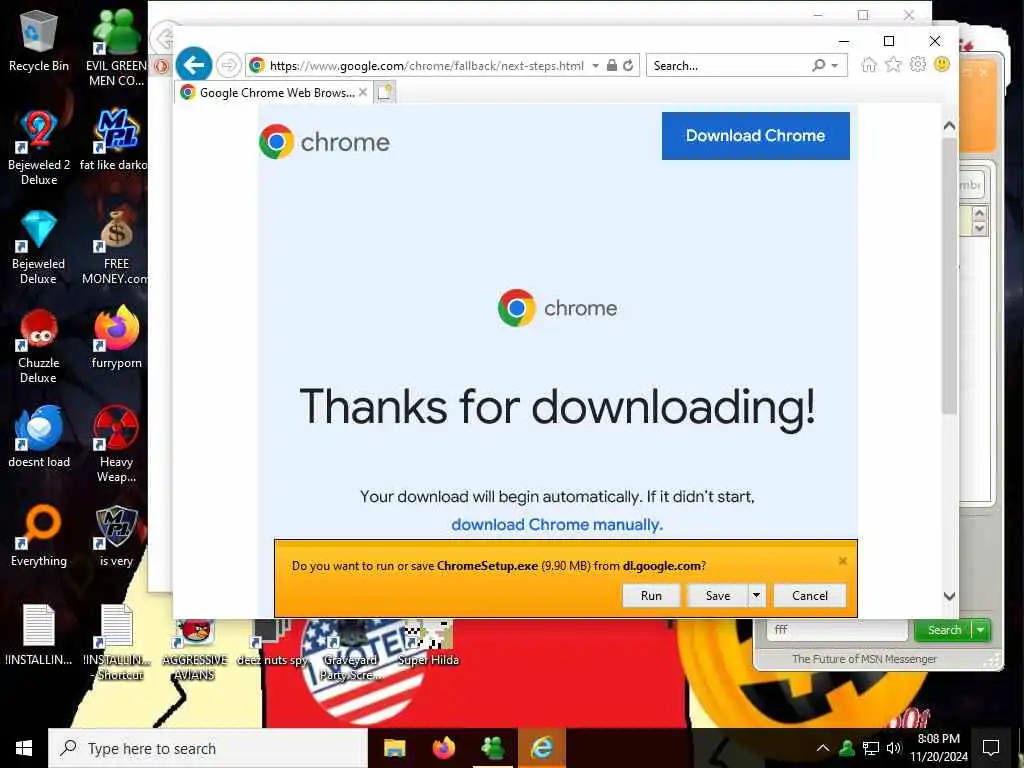Image resolution: width=1024 pixels, height=768 pixels.
Task: Select the Heavy Weap... desktop icon
Action: click(x=116, y=444)
